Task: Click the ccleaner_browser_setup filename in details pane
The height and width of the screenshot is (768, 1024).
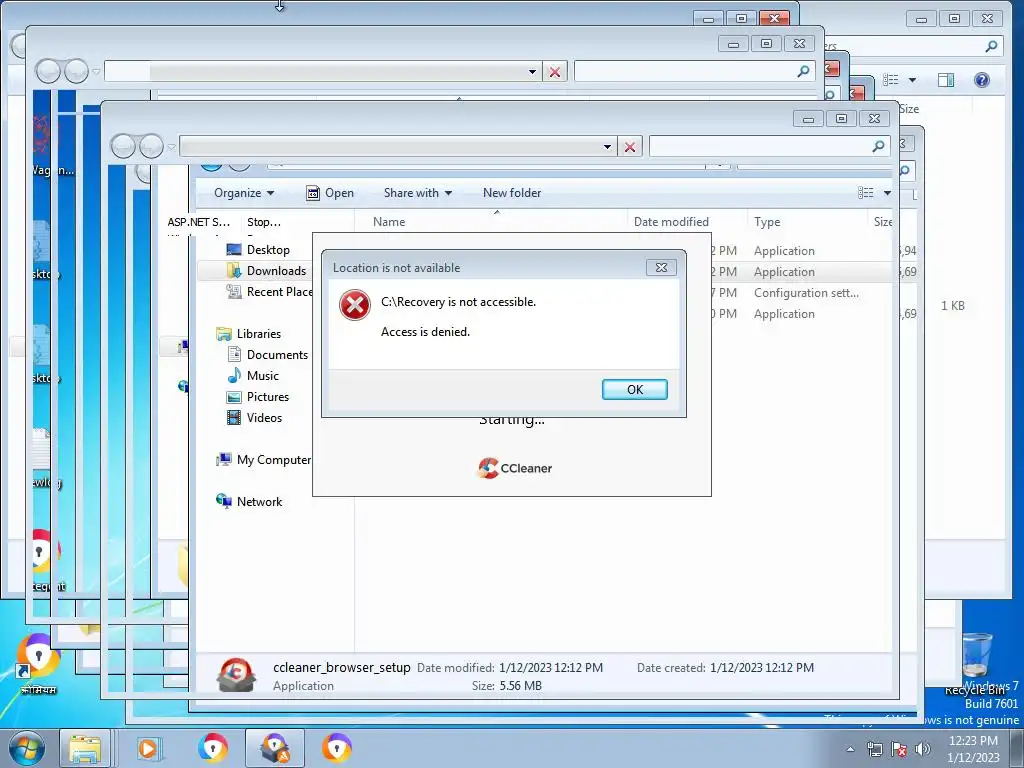Action: click(342, 667)
